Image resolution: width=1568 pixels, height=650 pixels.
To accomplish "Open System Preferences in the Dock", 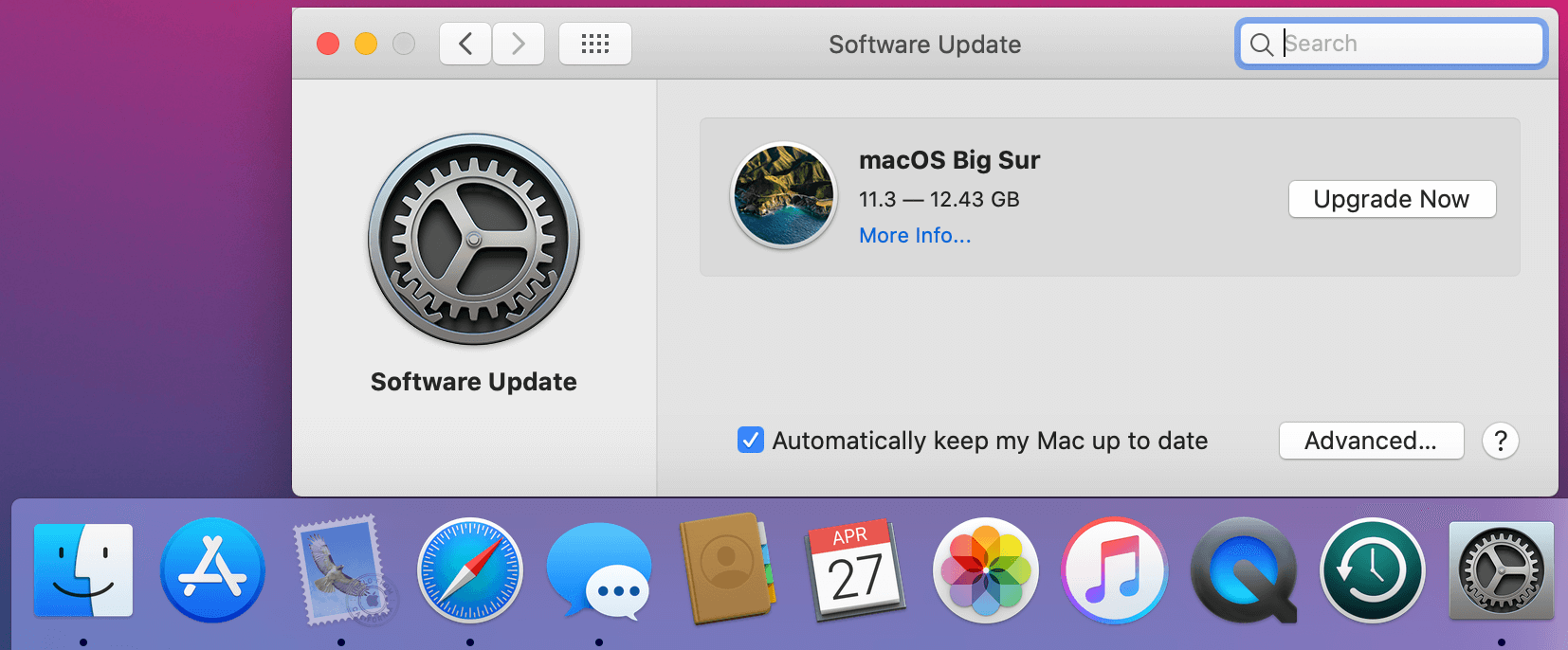I will (1502, 570).
